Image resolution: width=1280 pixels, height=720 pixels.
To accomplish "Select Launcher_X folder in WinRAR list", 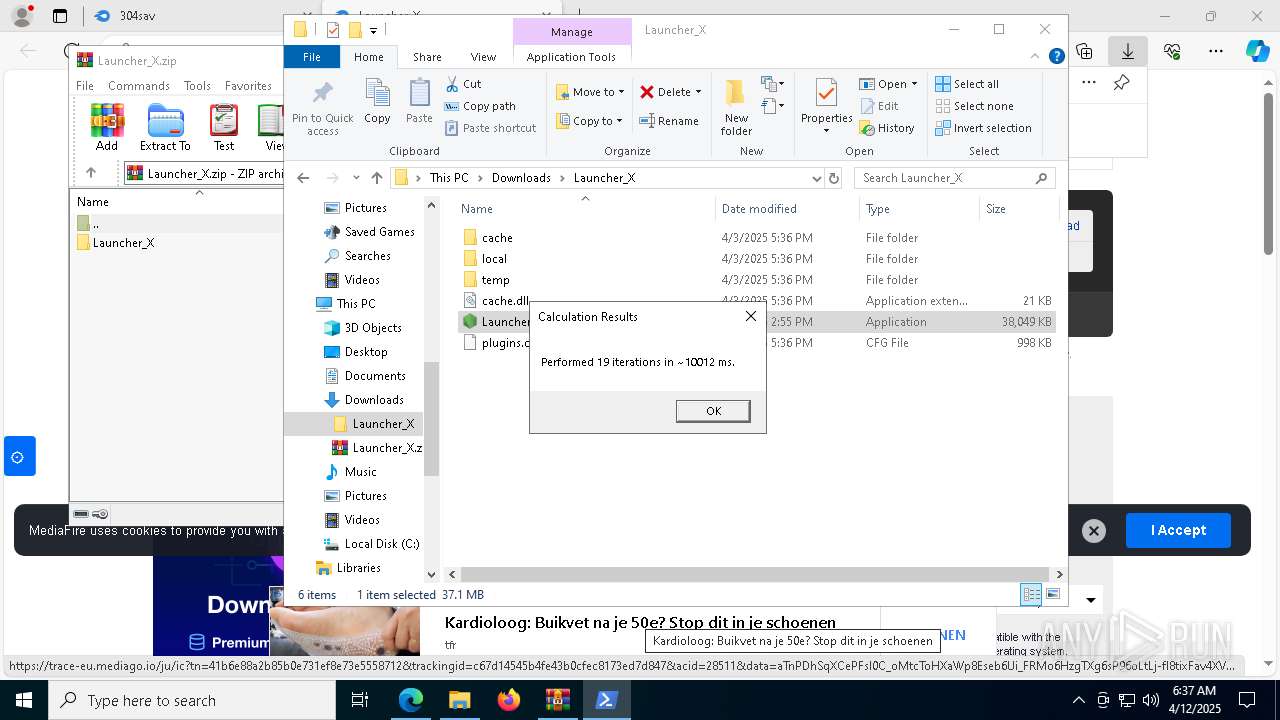I will (x=115, y=243).
